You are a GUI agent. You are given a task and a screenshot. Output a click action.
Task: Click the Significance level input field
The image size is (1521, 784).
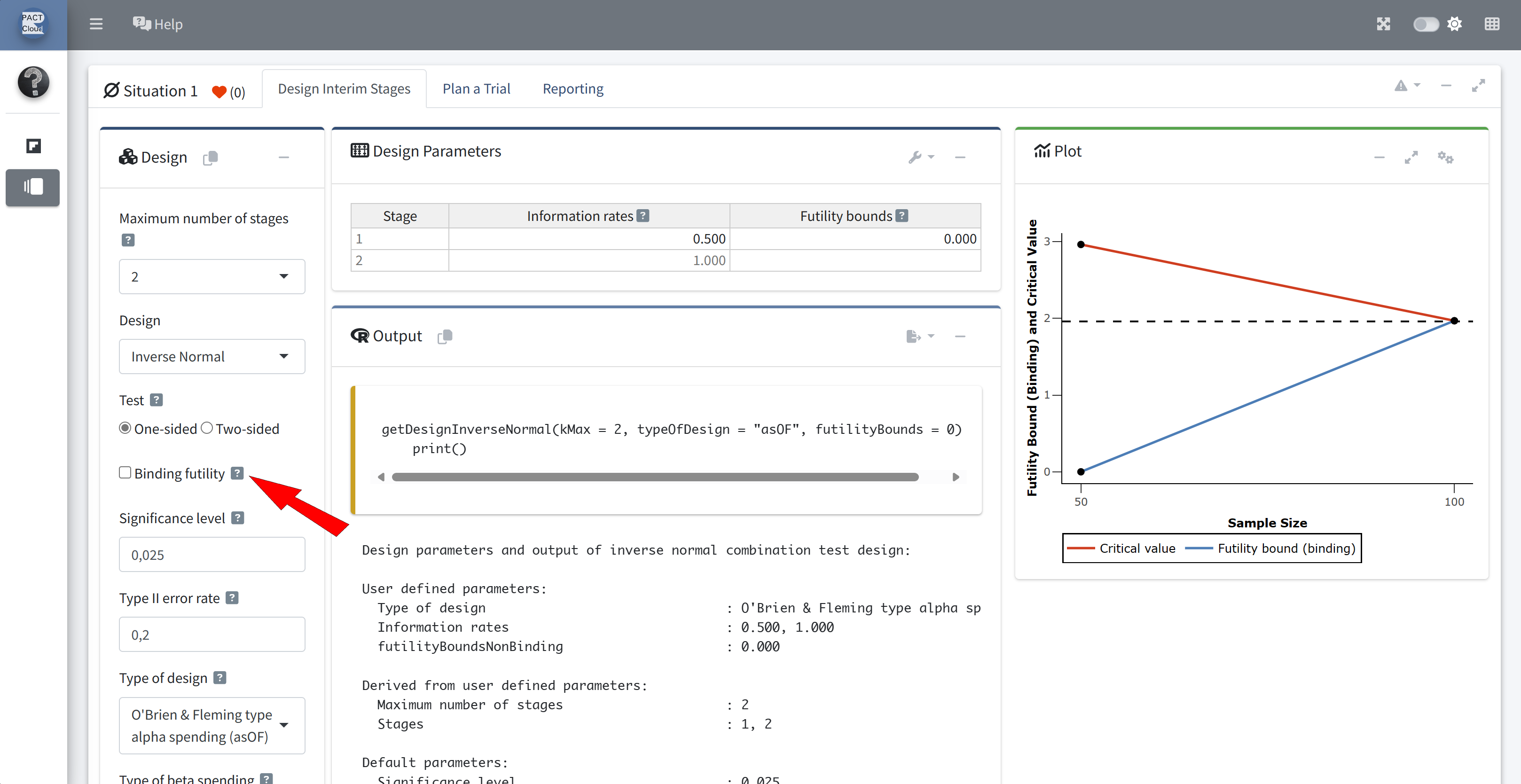click(x=212, y=555)
